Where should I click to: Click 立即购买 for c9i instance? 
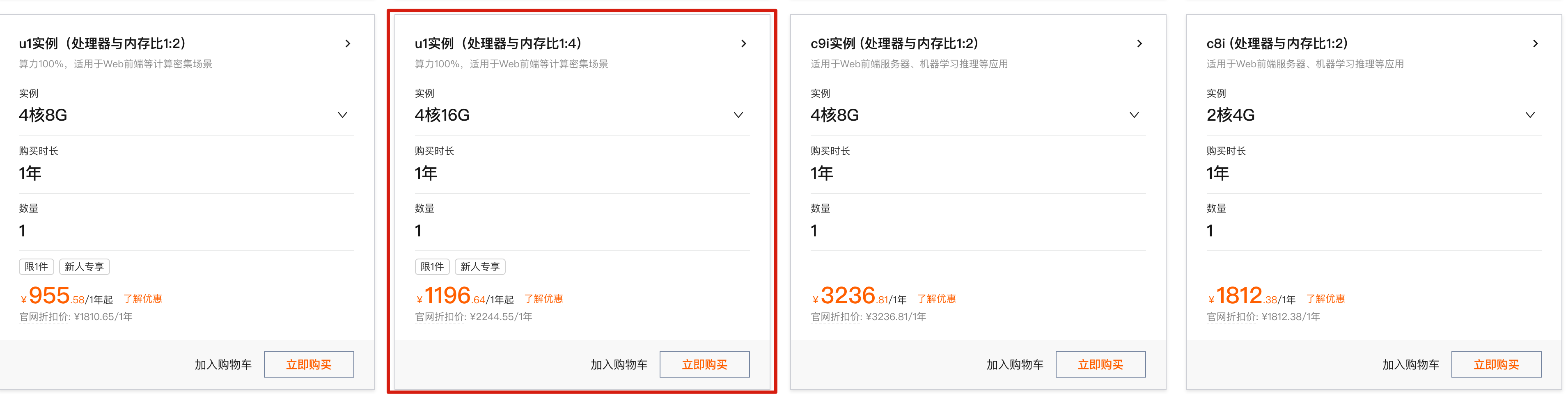(1100, 364)
